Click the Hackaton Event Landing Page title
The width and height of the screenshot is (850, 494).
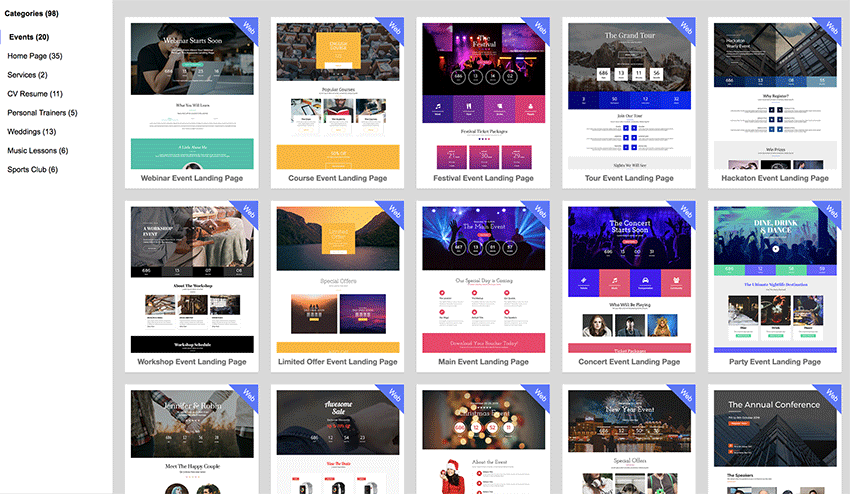(x=775, y=178)
